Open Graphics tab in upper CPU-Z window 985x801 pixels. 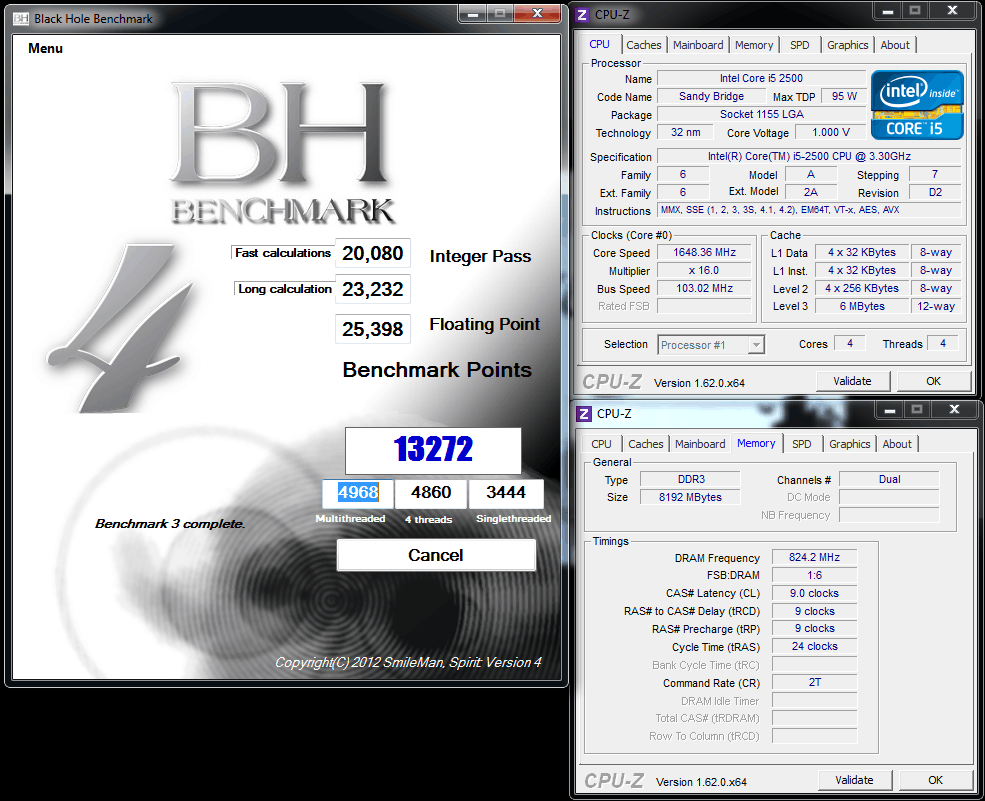pyautogui.click(x=847, y=45)
